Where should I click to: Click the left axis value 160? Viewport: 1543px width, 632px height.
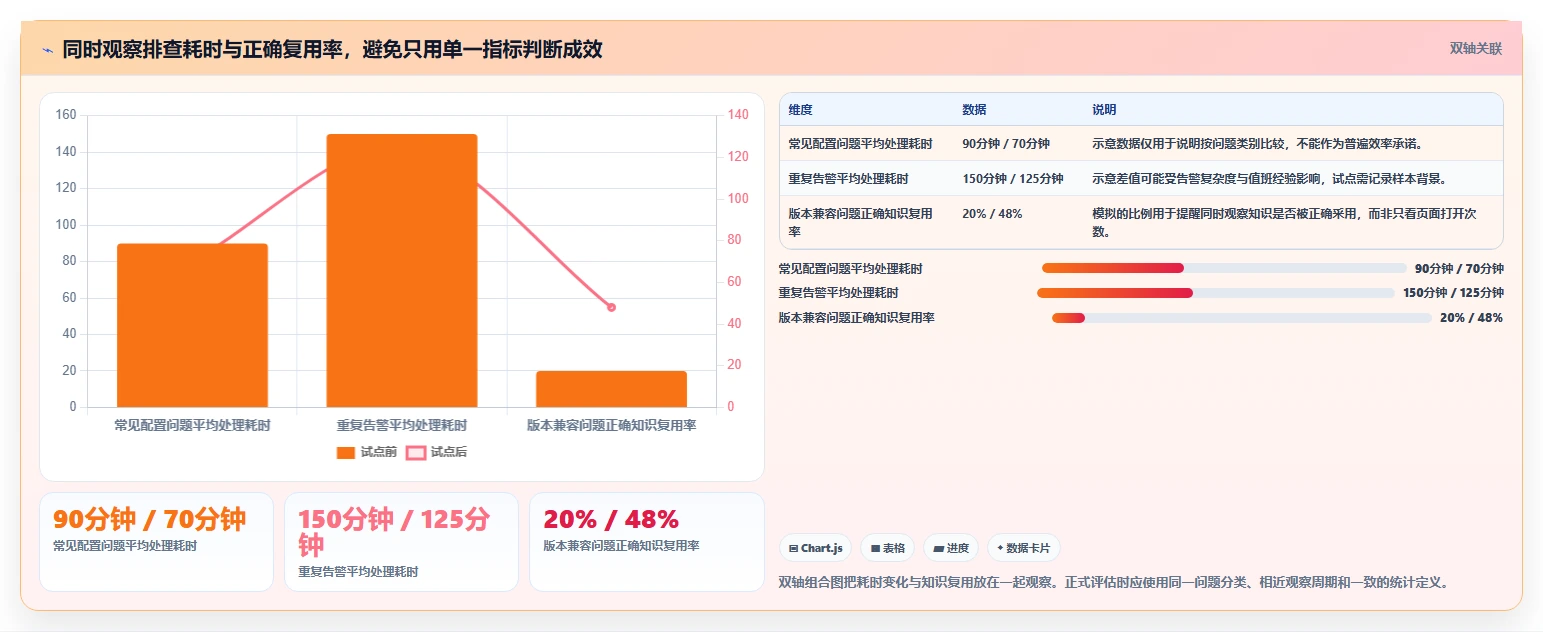pos(66,115)
